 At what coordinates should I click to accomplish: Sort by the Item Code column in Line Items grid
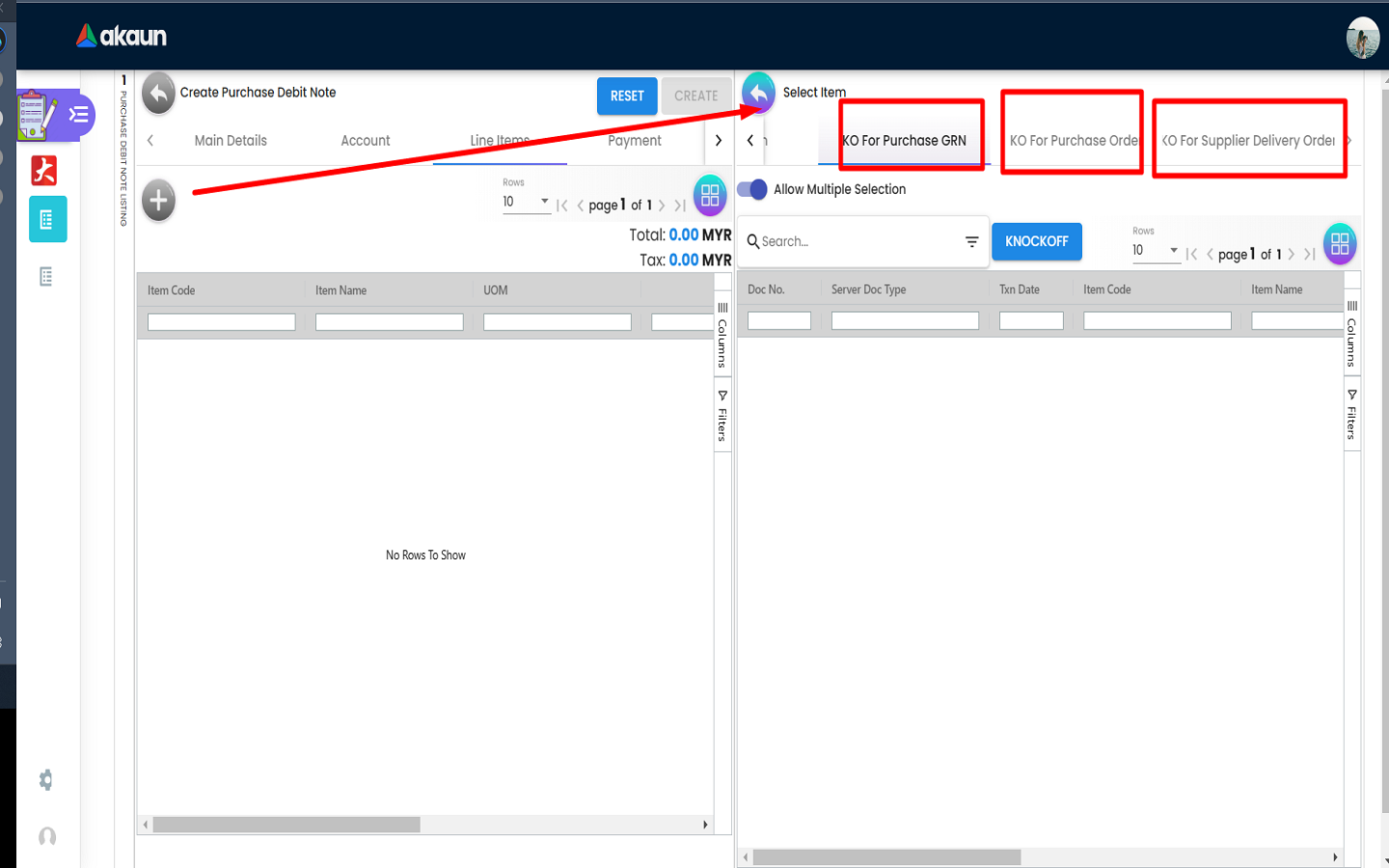coord(172,290)
